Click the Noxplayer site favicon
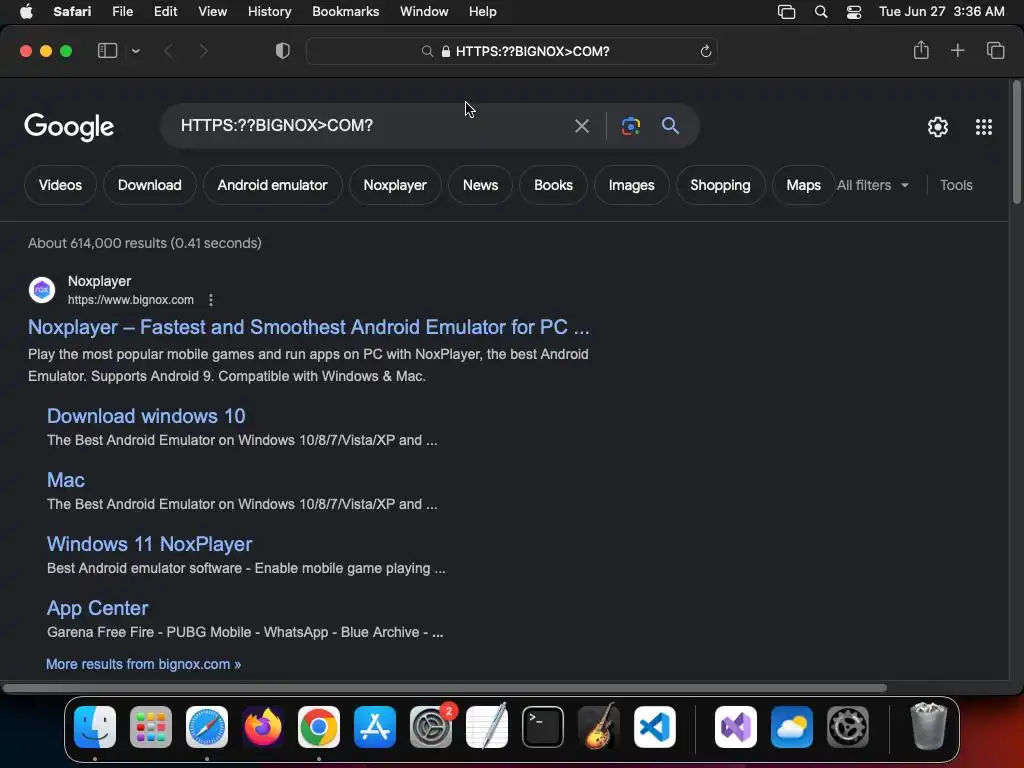Screen dimensions: 1024x768 tap(42, 290)
